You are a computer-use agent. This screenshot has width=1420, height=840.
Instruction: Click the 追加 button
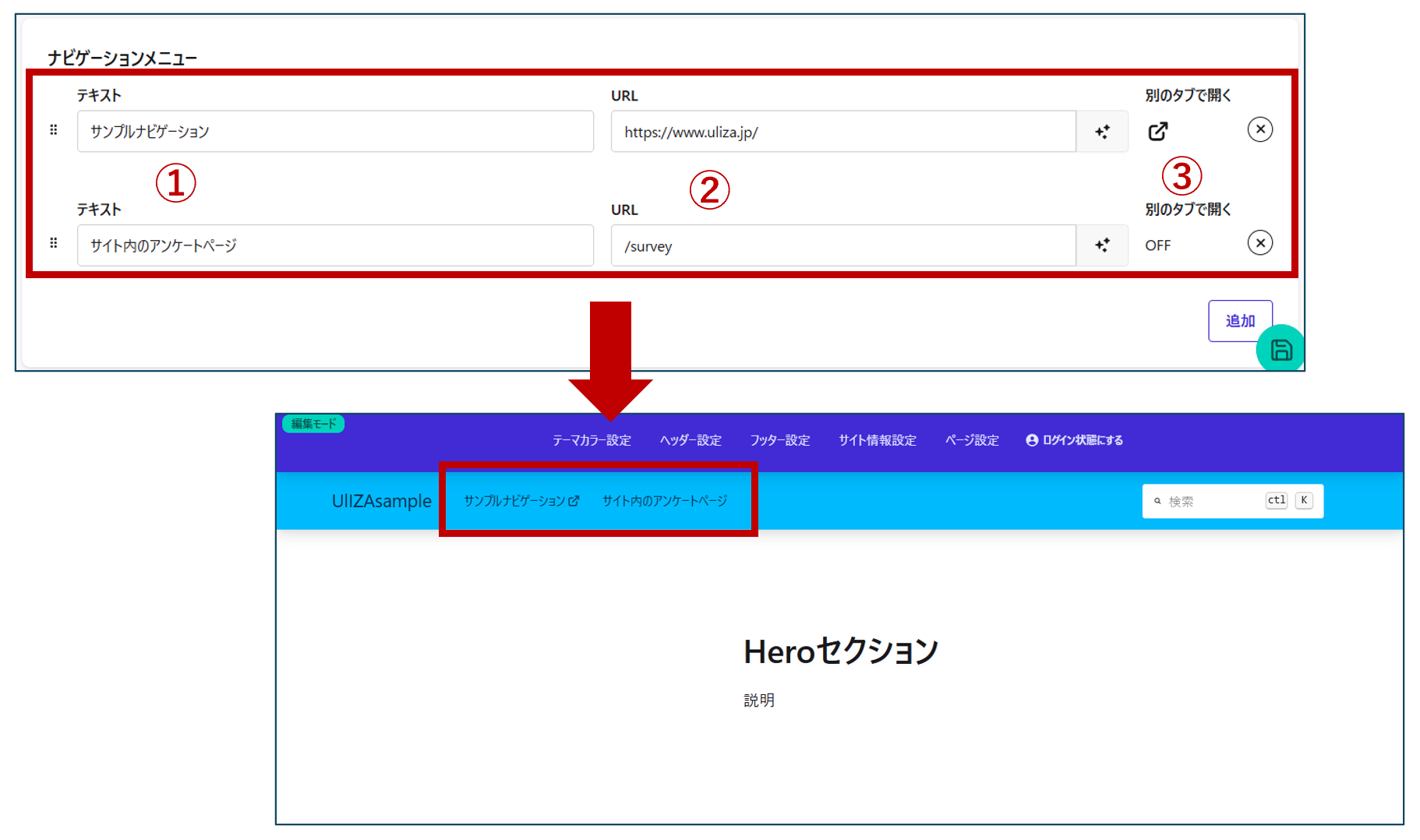click(x=1239, y=320)
